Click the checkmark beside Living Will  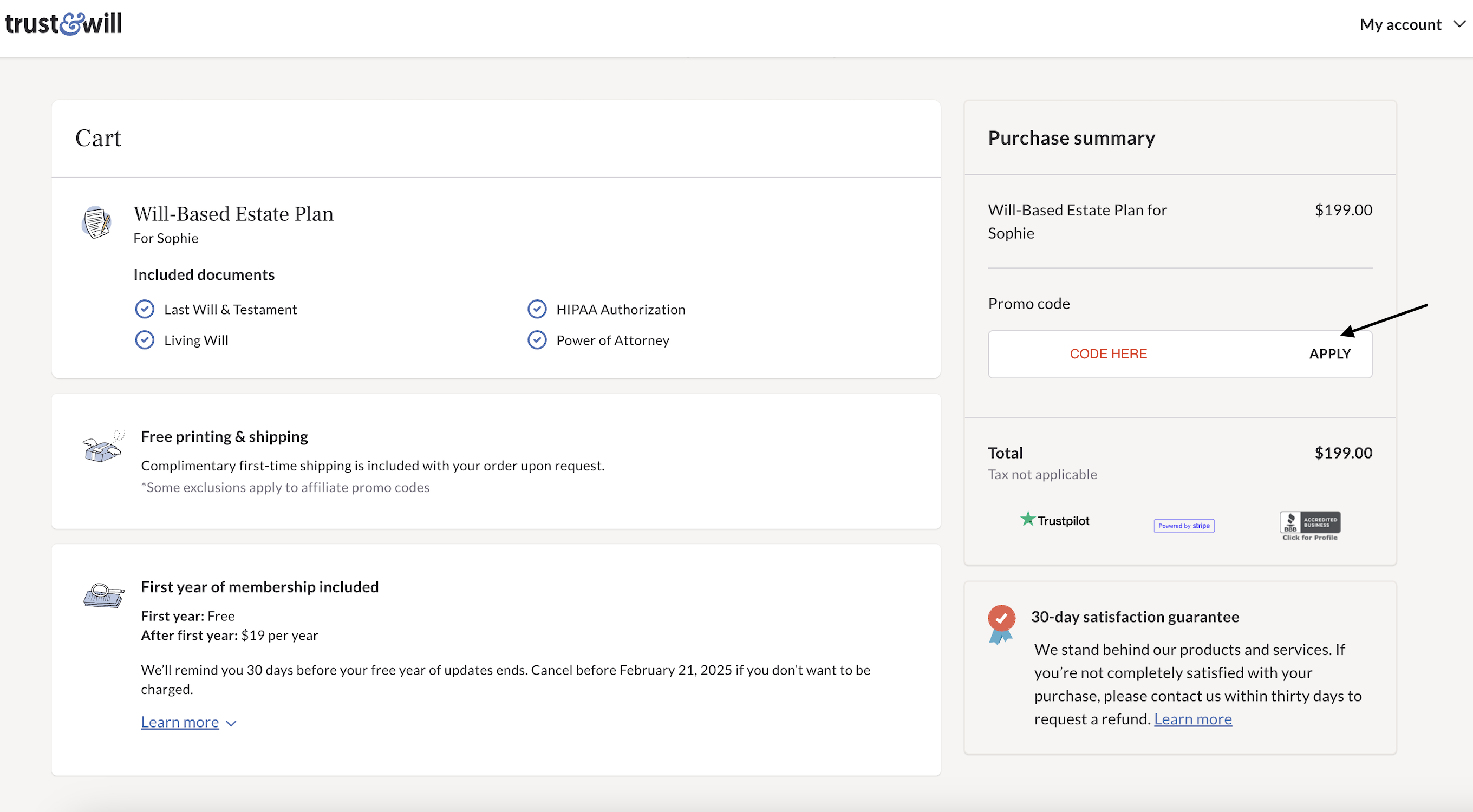[145, 340]
